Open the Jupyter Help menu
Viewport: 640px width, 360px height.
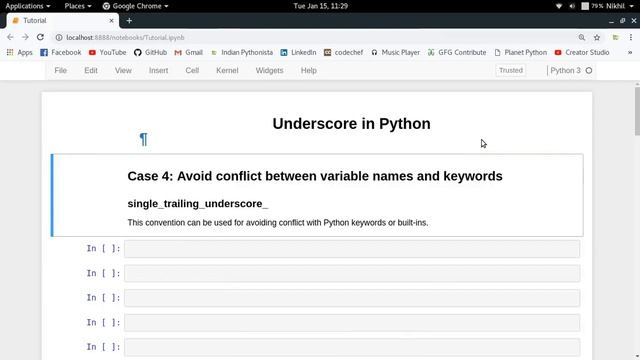click(x=309, y=70)
